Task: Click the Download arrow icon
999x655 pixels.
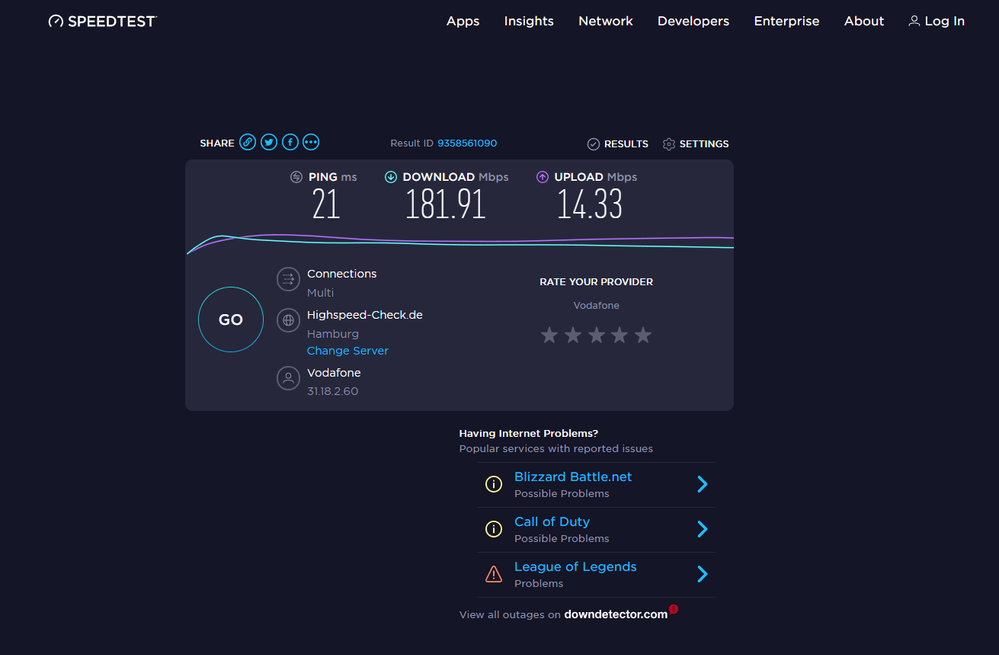Action: [x=391, y=177]
